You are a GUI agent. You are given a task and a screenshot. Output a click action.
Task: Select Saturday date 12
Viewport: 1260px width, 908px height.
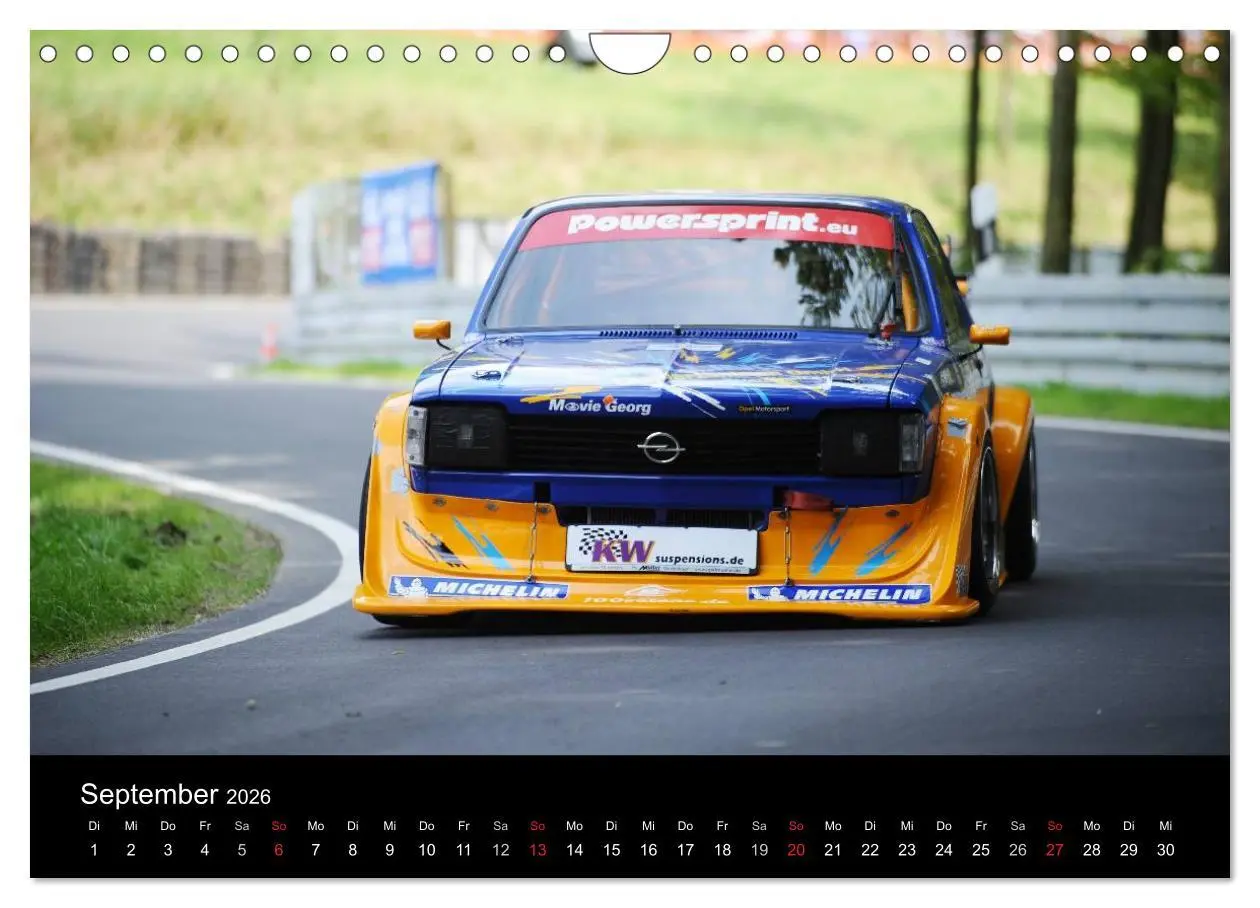coord(501,850)
